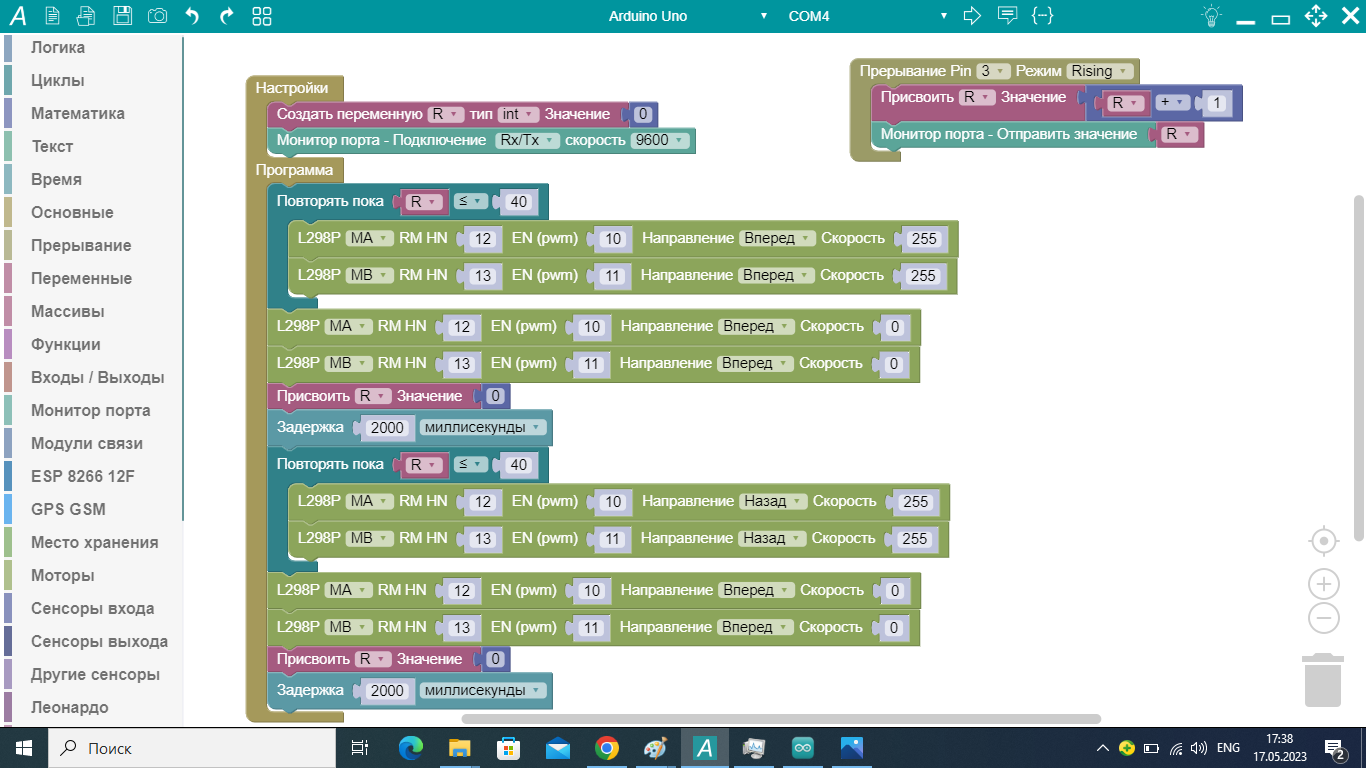
Task: Click the volume speaker tray icon
Action: tap(1199, 748)
